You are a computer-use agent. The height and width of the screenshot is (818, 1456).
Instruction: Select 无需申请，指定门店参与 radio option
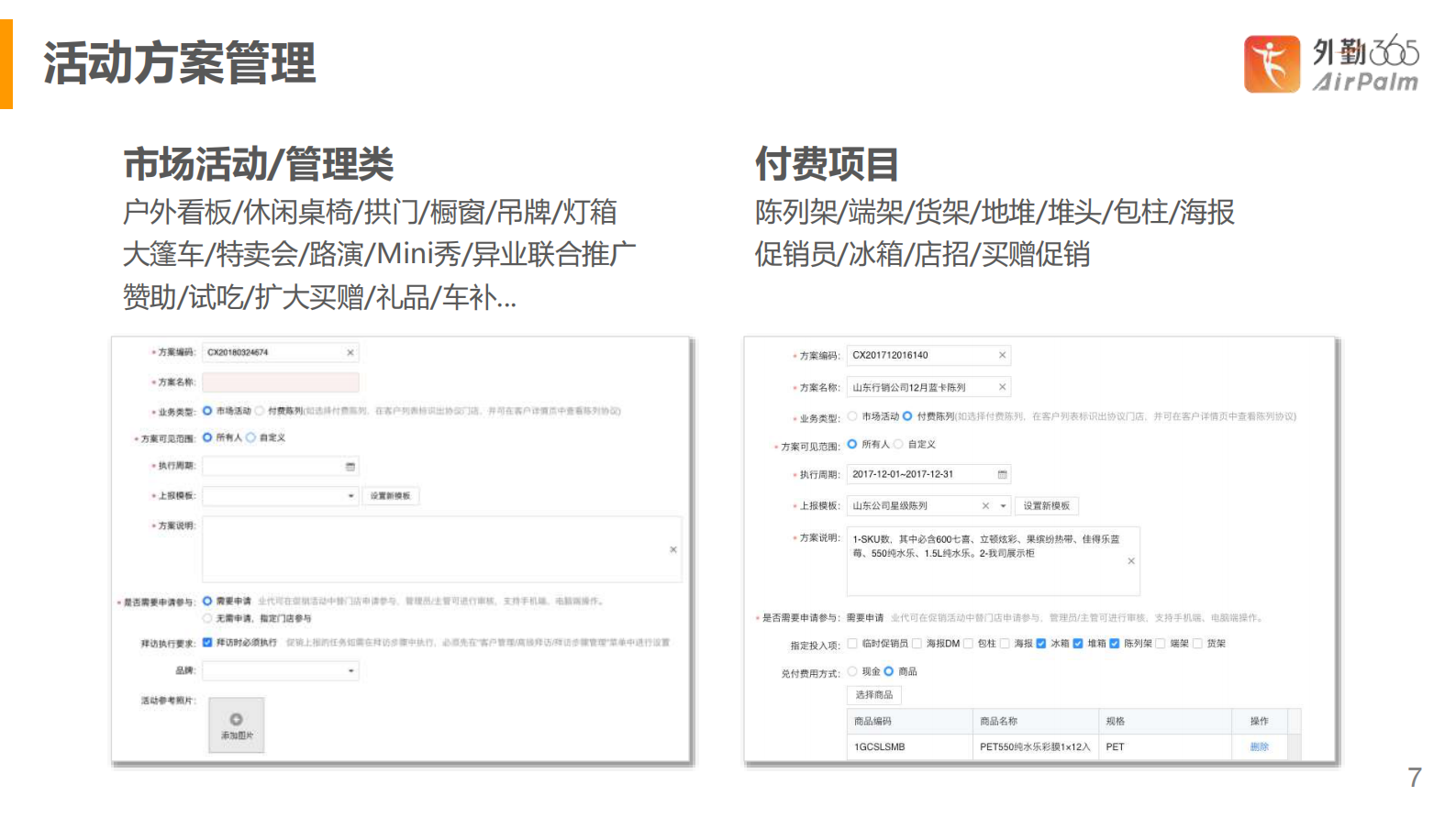point(207,618)
